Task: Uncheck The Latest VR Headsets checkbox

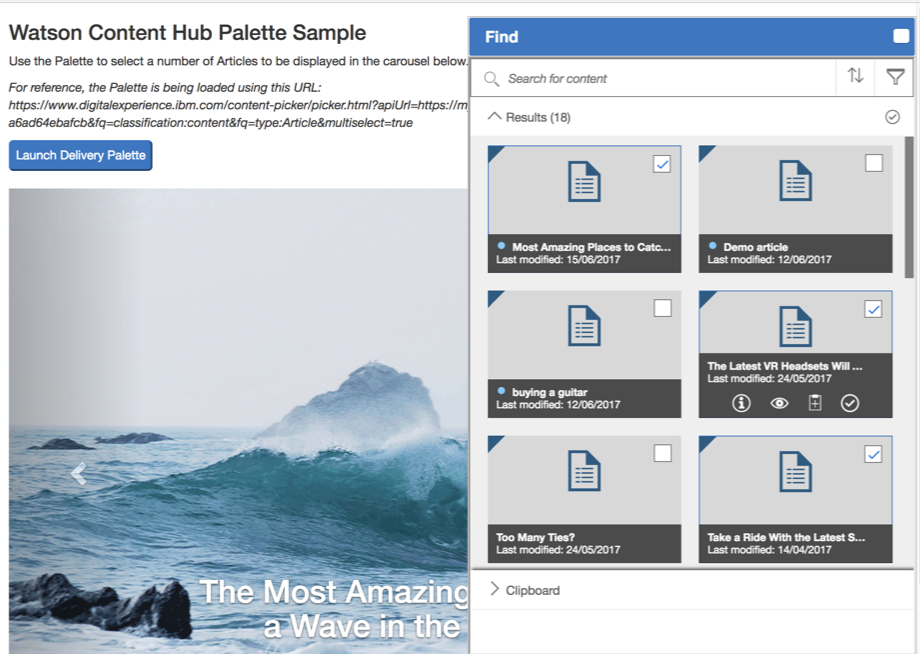Action: [873, 309]
